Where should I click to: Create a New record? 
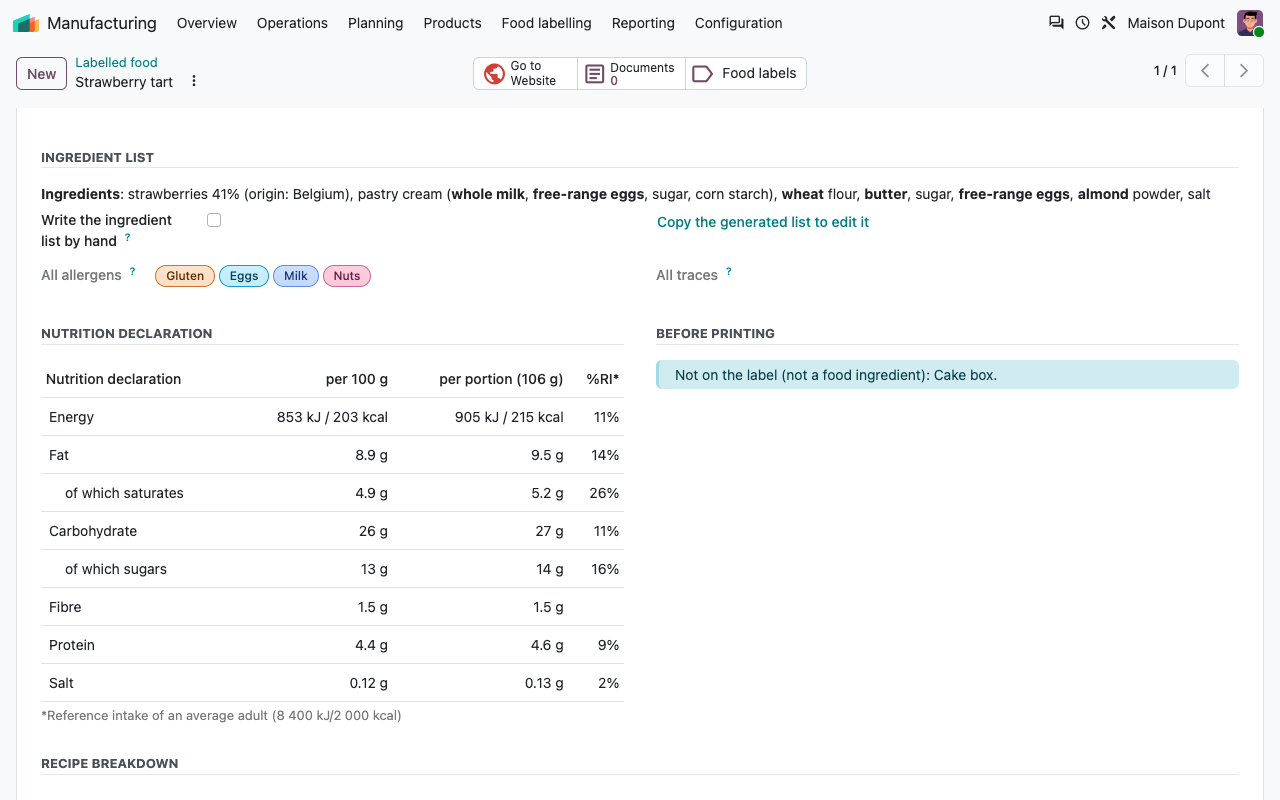click(42, 73)
